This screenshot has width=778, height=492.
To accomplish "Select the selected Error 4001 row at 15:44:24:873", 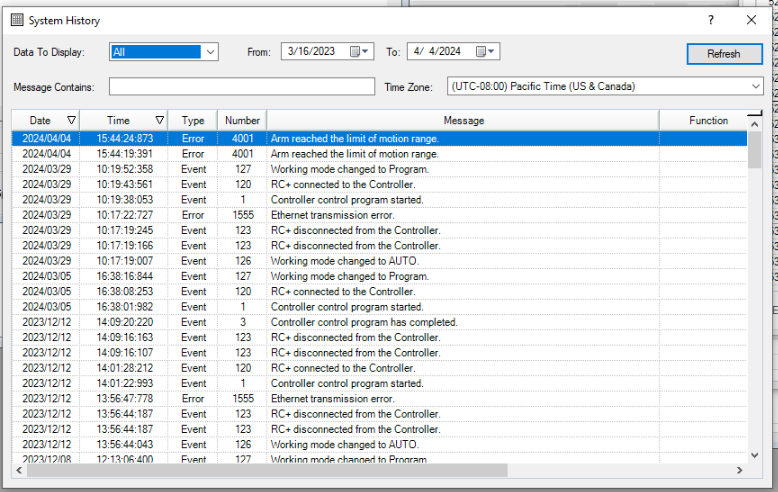I will 380,138.
